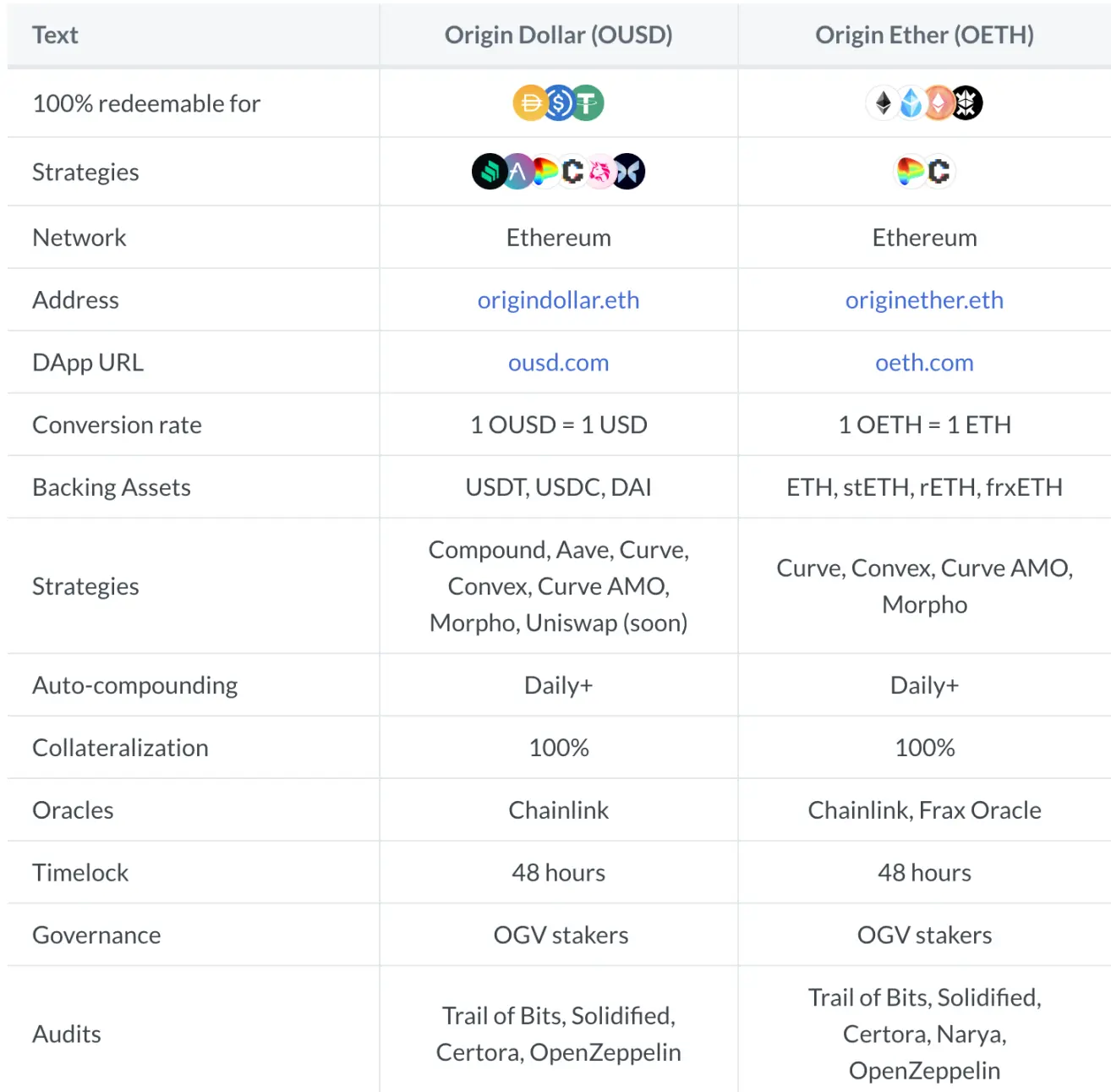This screenshot has height=1092, width=1111.
Task: Click the USDC coin icon
Action: coord(558,103)
